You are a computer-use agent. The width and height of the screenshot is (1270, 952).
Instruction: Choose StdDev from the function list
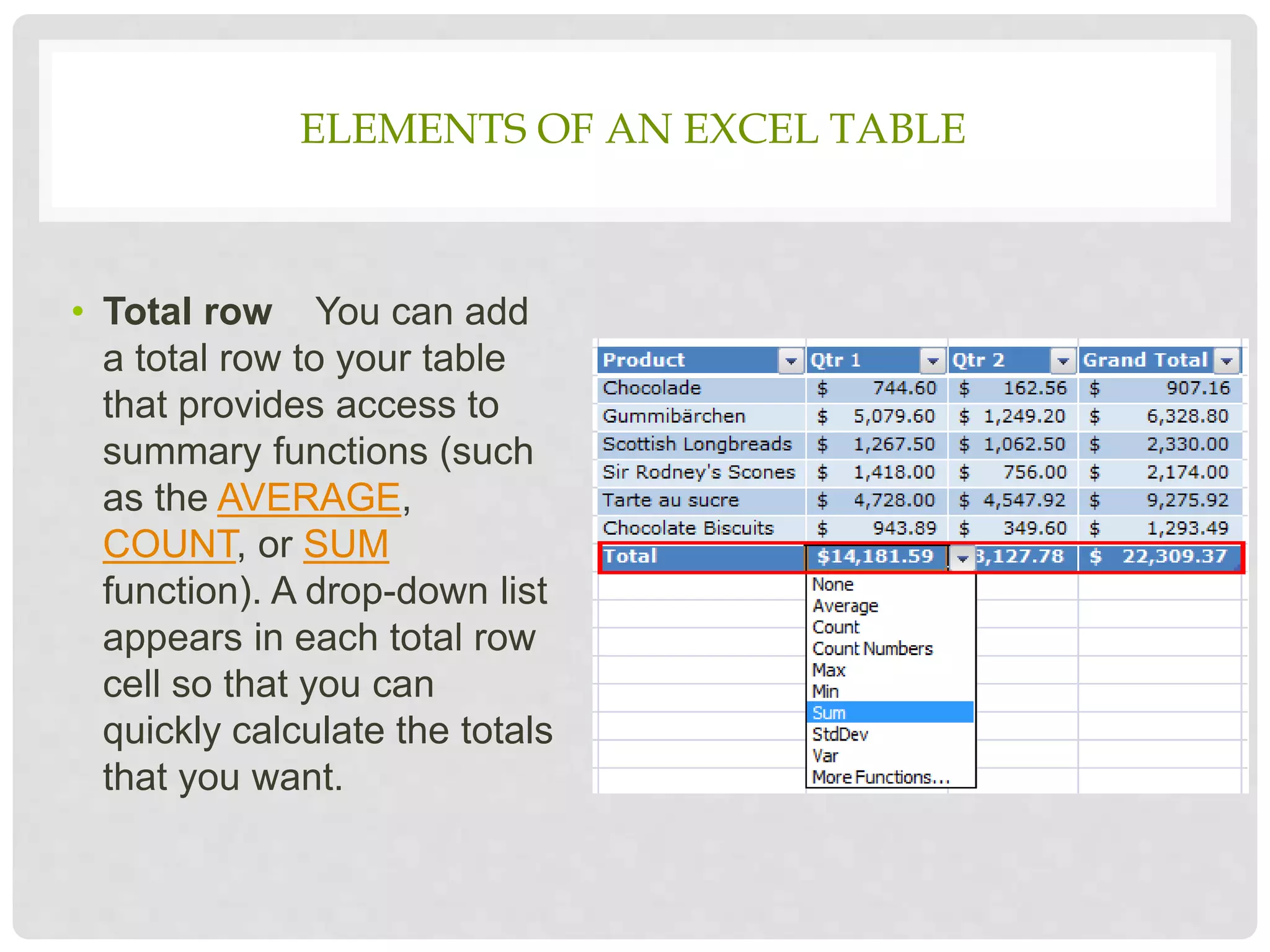tap(840, 734)
